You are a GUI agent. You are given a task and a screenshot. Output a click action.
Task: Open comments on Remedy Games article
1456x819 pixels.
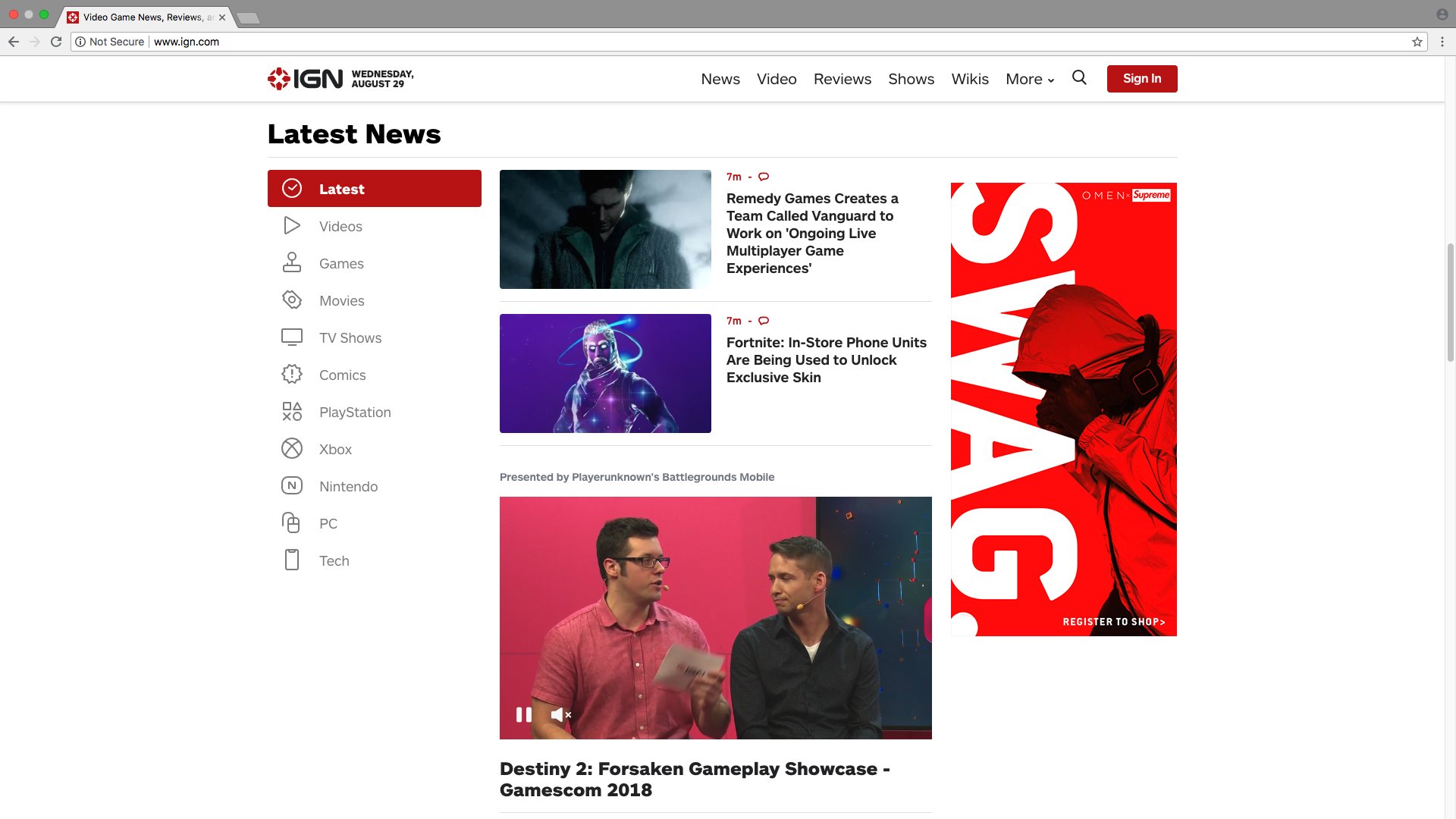pyautogui.click(x=764, y=177)
